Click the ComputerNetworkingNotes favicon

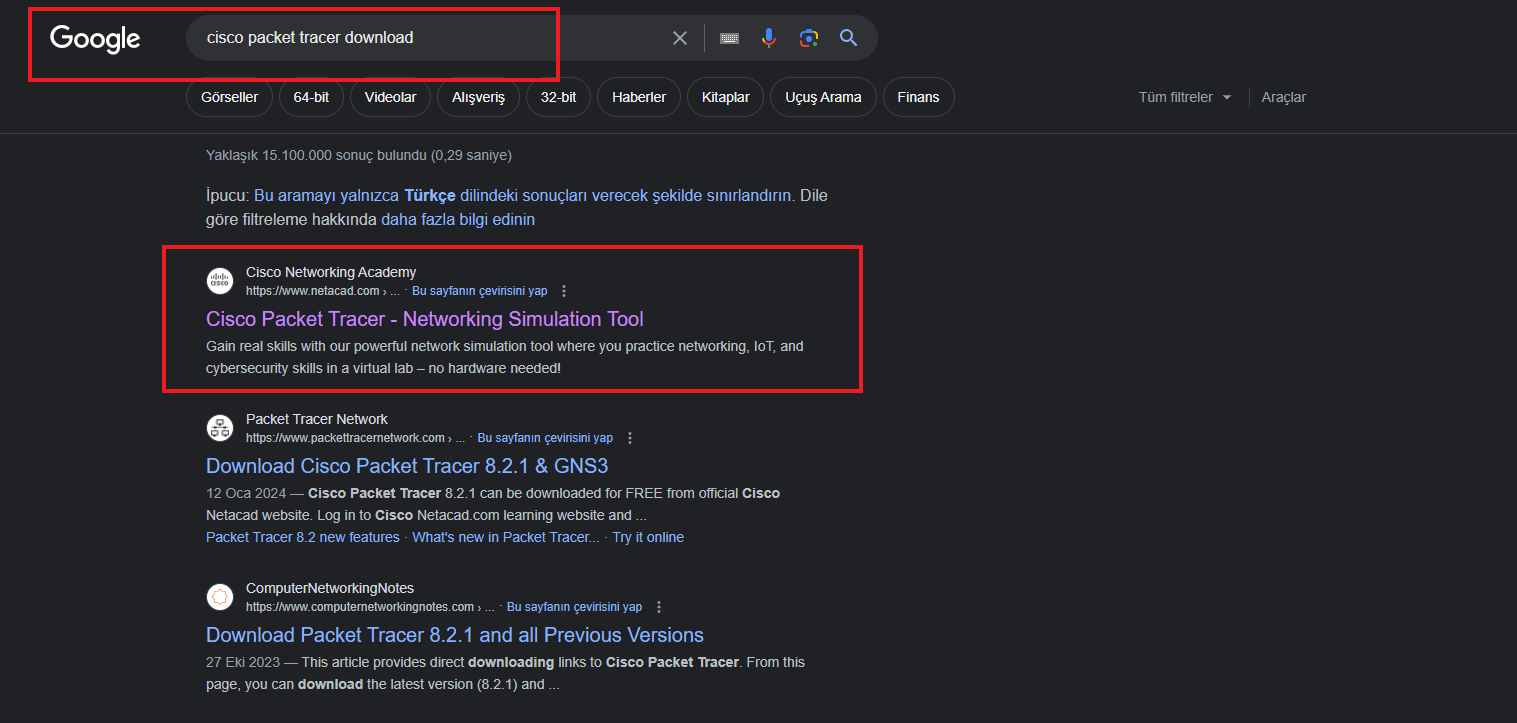pyautogui.click(x=220, y=597)
